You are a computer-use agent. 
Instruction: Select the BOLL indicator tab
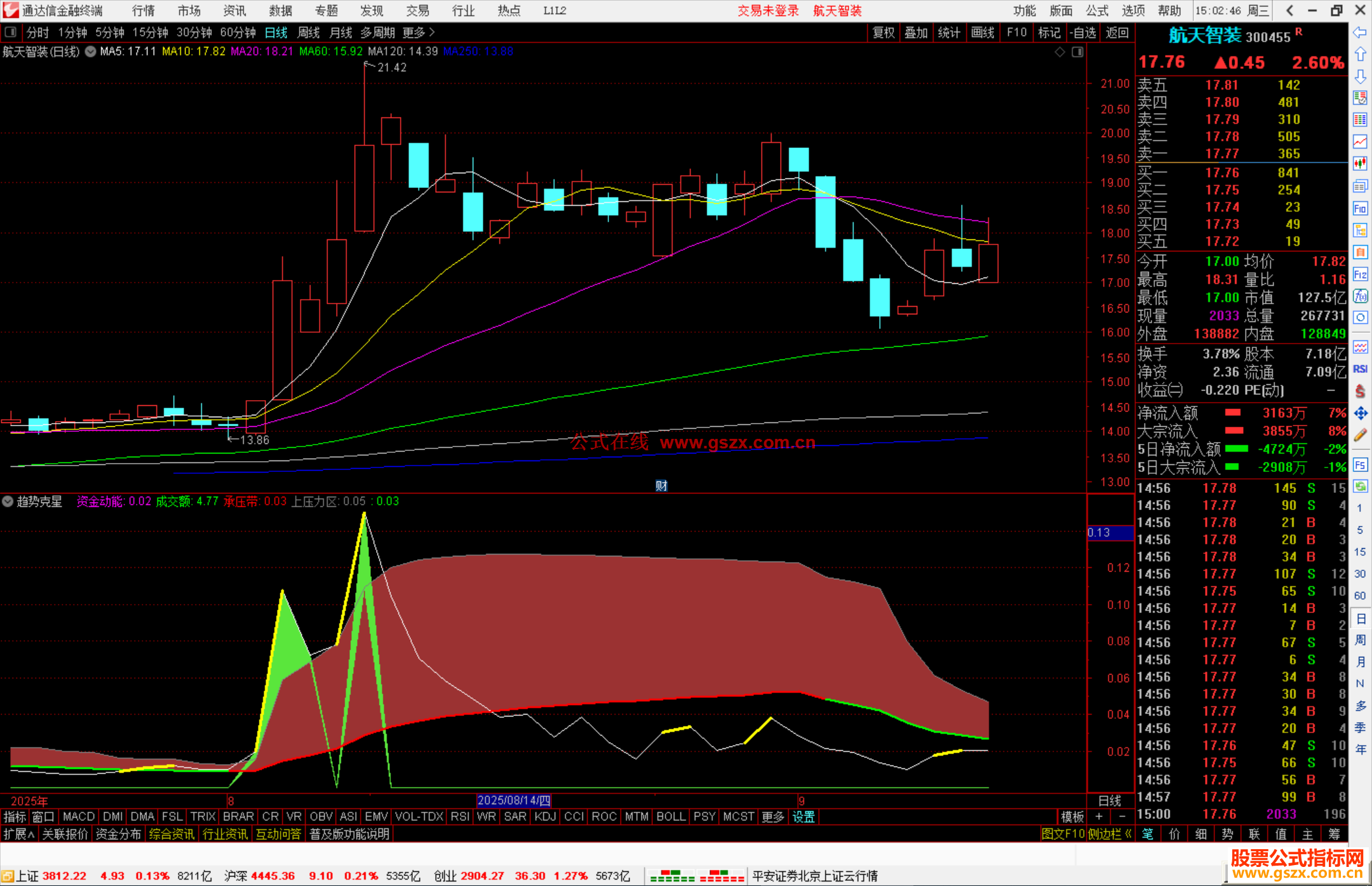click(671, 817)
